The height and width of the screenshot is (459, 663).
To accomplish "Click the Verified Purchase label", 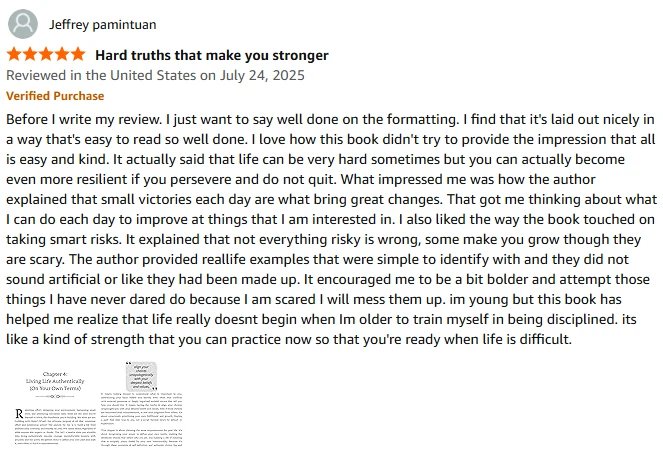I will point(55,96).
